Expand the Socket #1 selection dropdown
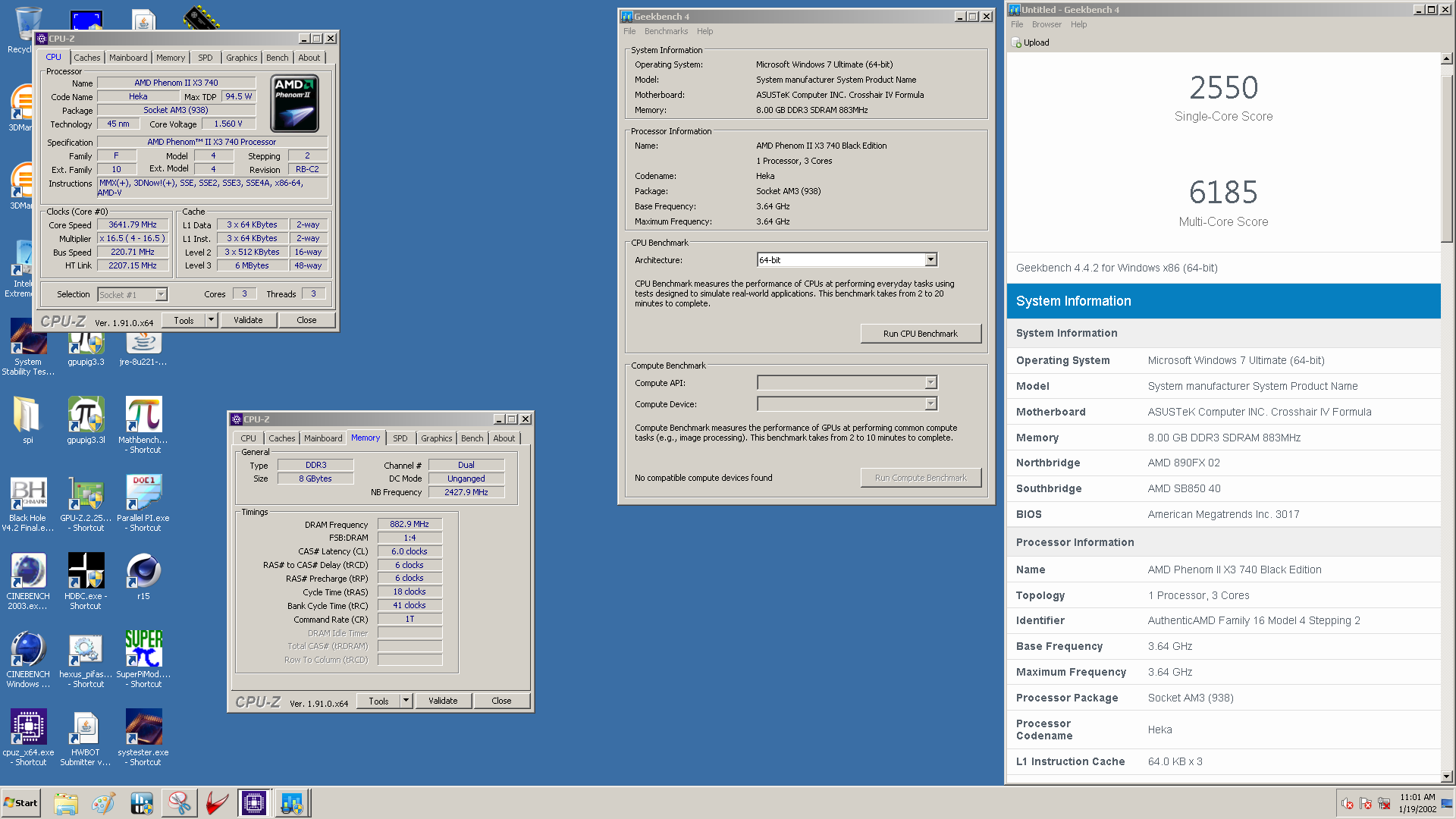Image resolution: width=1456 pixels, height=819 pixels. [x=161, y=295]
